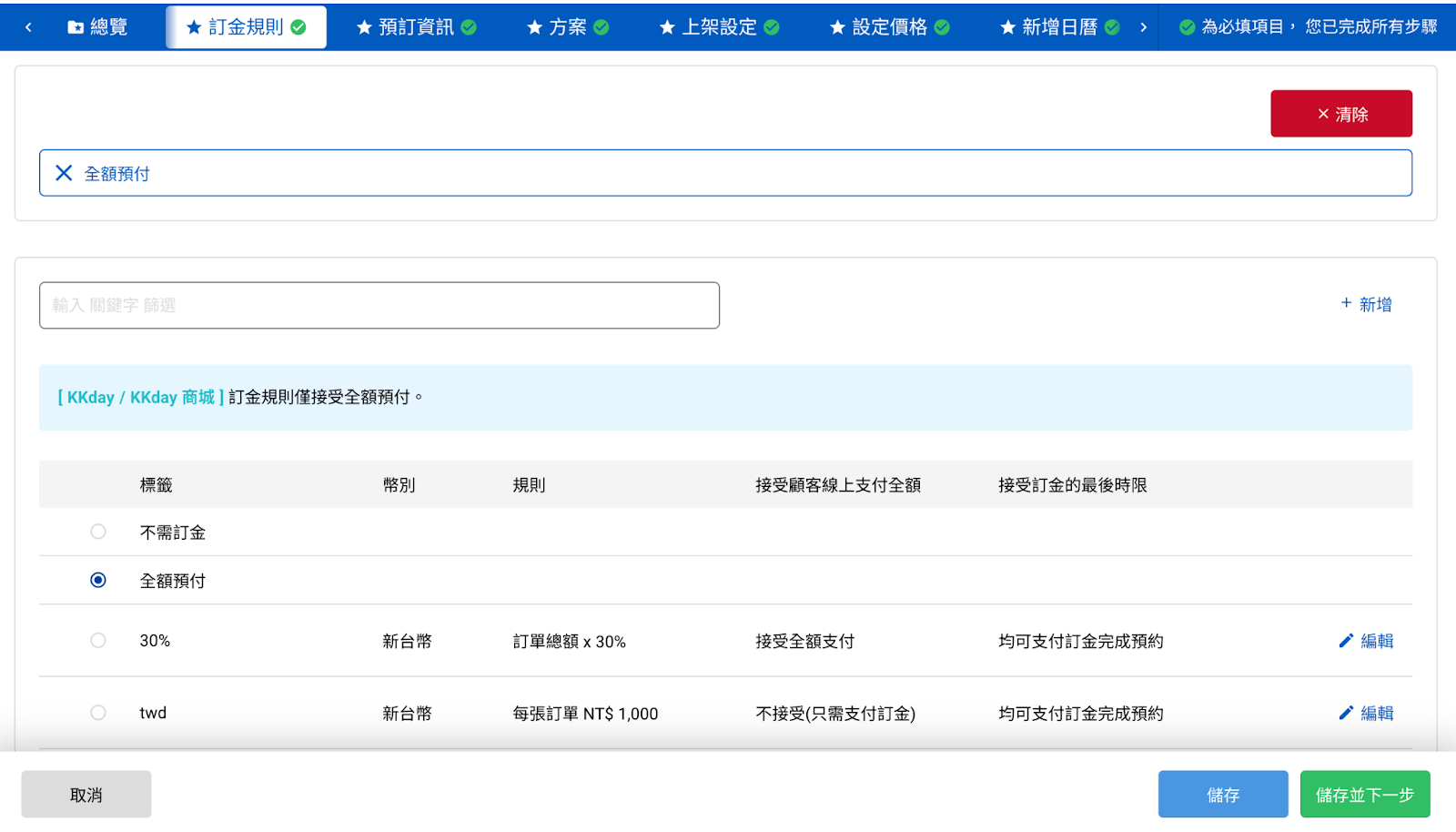Click the green check beside 上架設定
The width and height of the screenshot is (1456, 832).
772,27
